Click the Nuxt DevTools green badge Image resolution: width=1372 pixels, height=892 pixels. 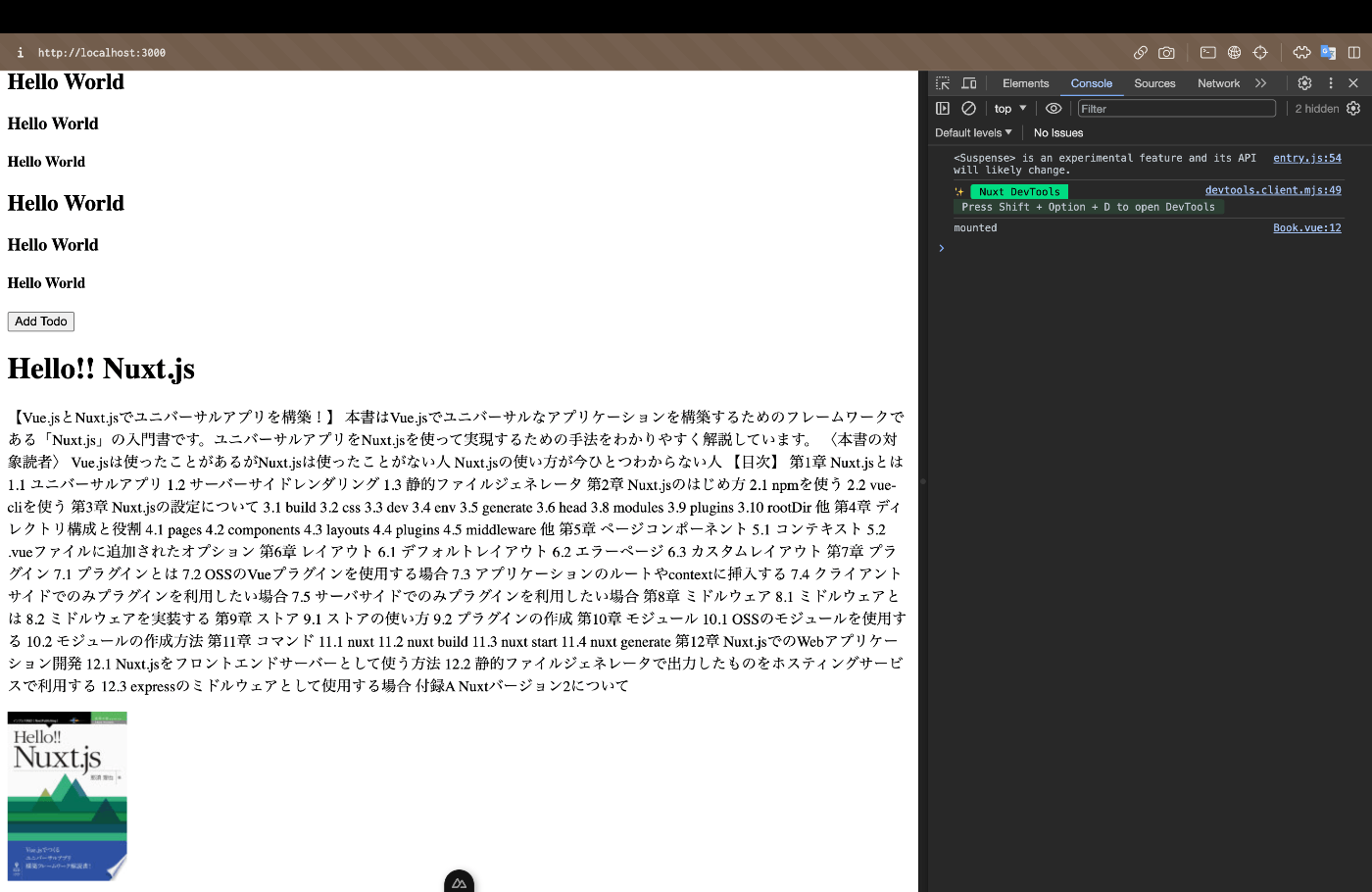pyautogui.click(x=1019, y=192)
